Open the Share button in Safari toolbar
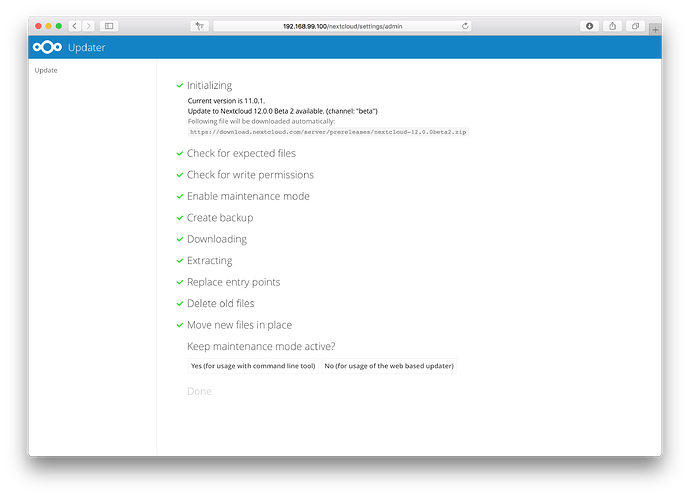 tap(613, 26)
